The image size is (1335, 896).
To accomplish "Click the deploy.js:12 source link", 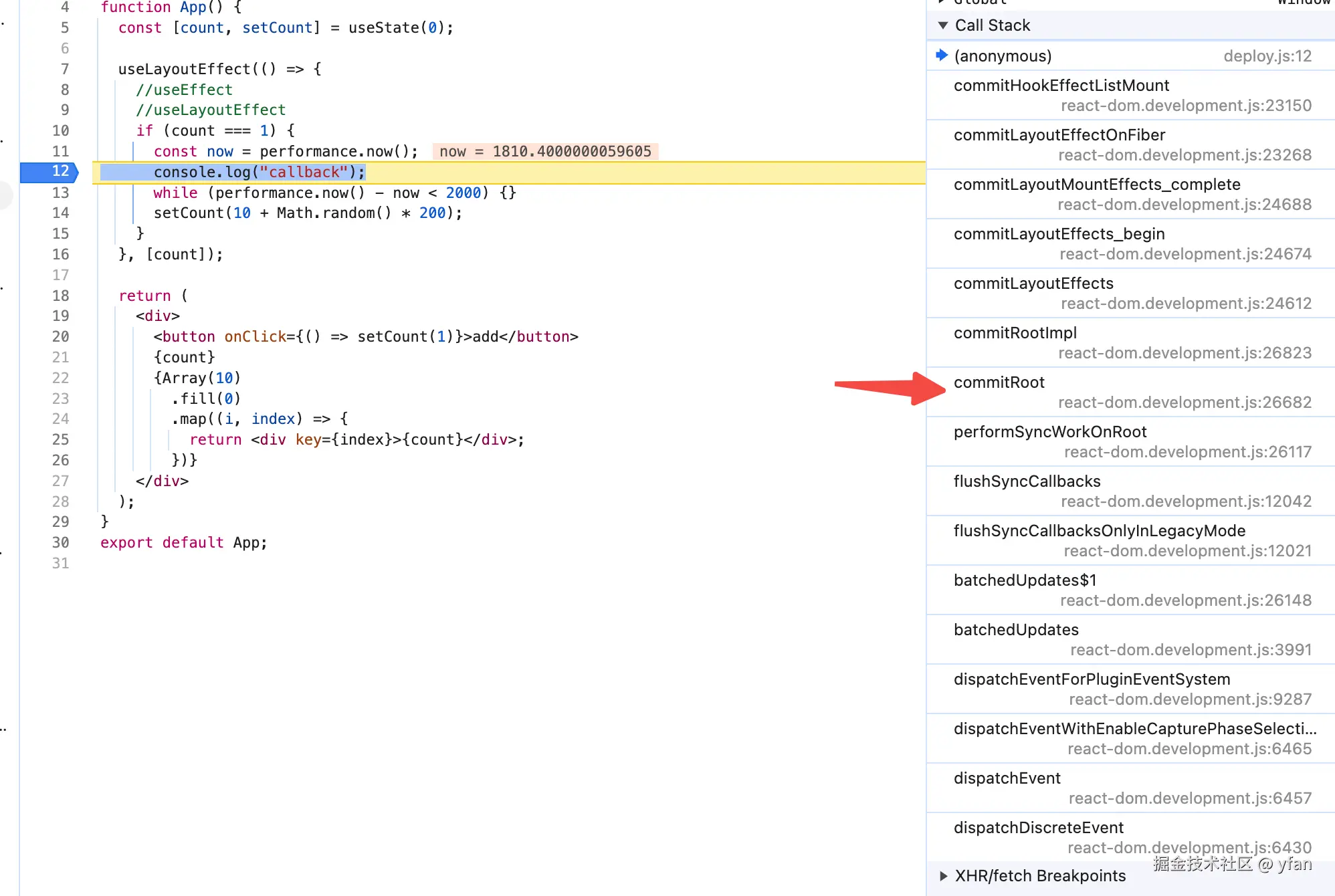I will click(x=1267, y=56).
